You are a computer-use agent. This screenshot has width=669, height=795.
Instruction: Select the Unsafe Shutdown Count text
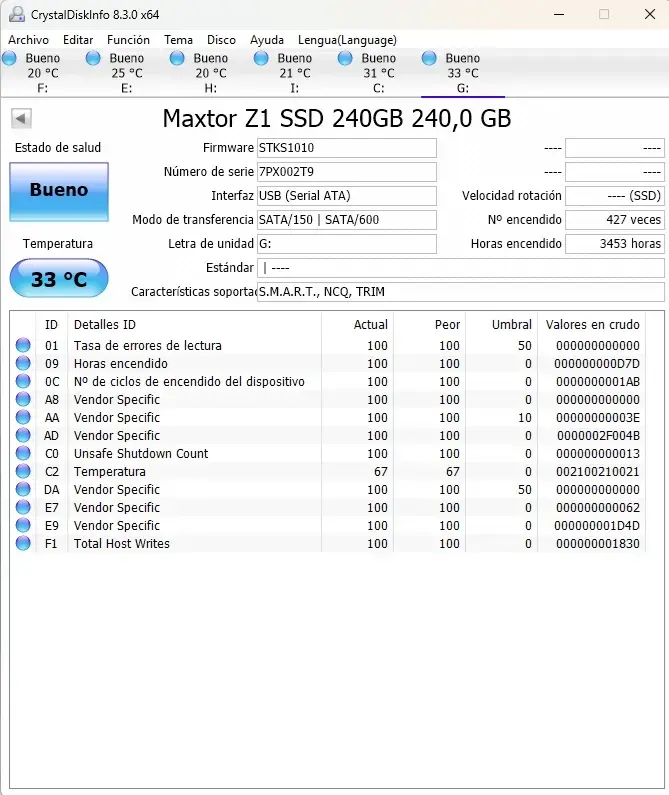coord(141,453)
